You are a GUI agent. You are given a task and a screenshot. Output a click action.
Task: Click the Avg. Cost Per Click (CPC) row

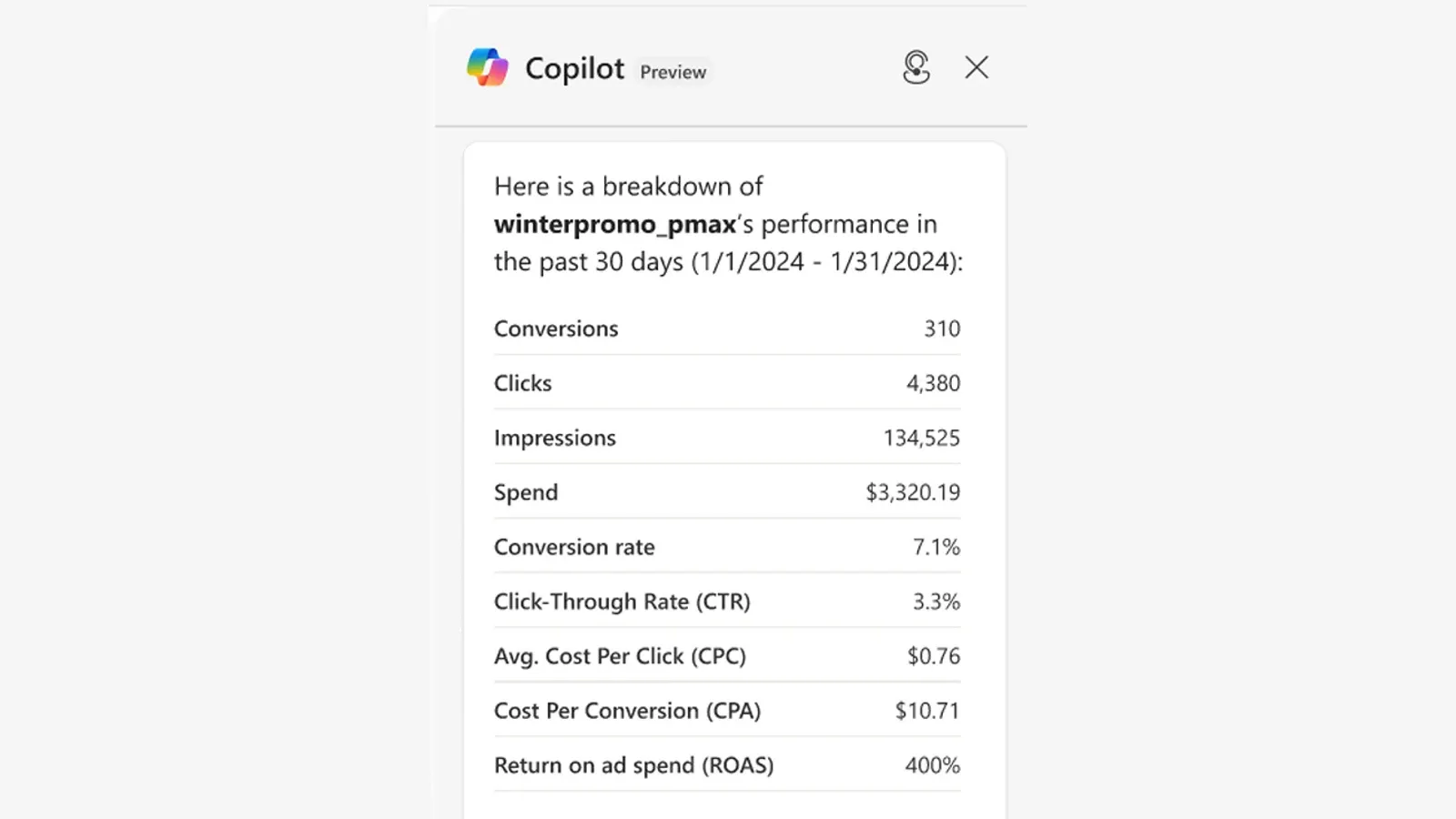click(620, 656)
